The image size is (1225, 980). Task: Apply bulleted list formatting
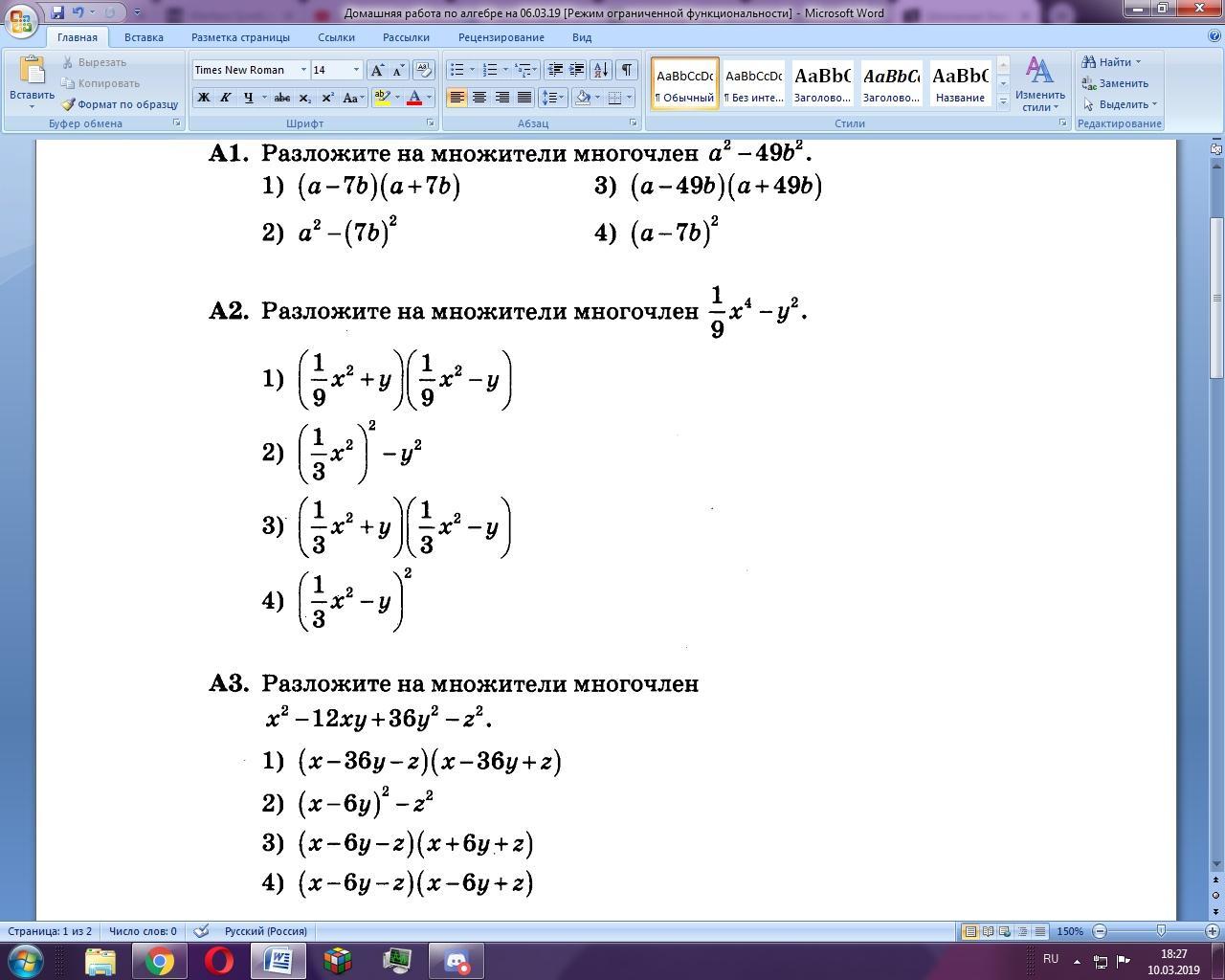coord(457,70)
